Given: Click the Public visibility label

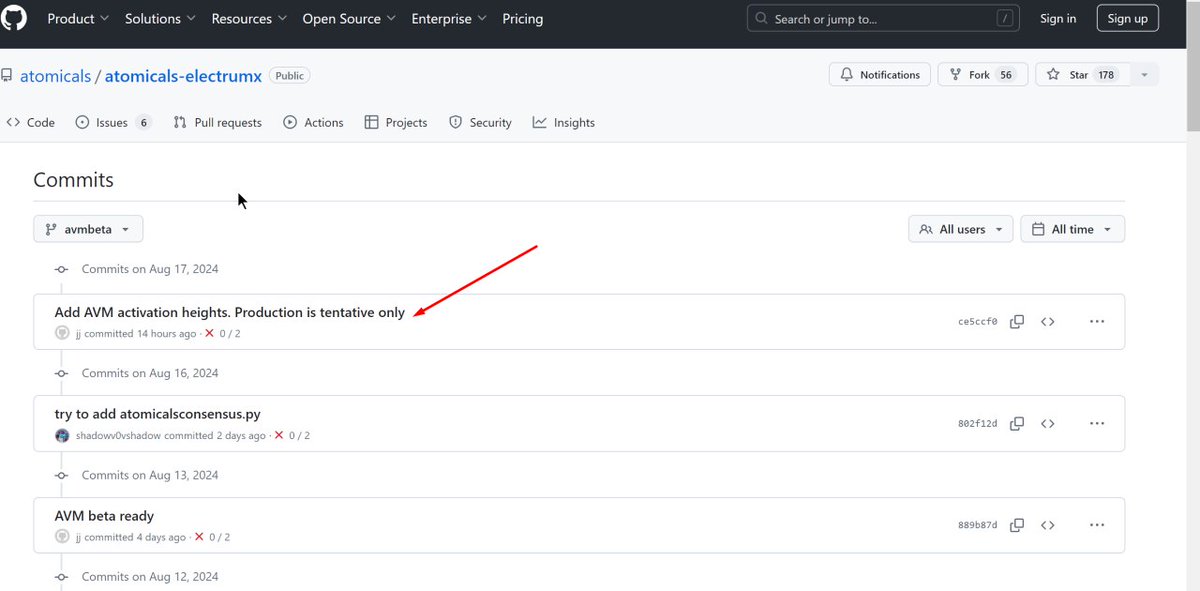Looking at the screenshot, I should coord(290,76).
